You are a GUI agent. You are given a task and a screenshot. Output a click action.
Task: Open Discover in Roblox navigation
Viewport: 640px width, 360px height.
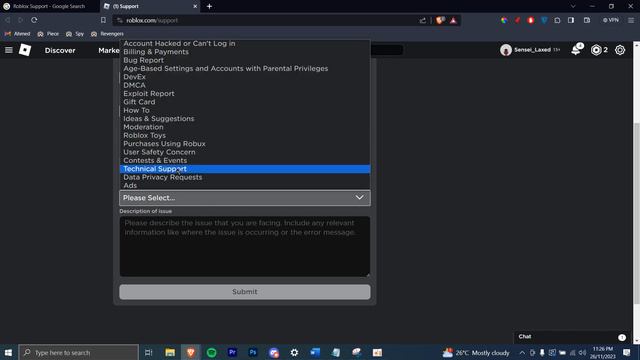pos(60,50)
